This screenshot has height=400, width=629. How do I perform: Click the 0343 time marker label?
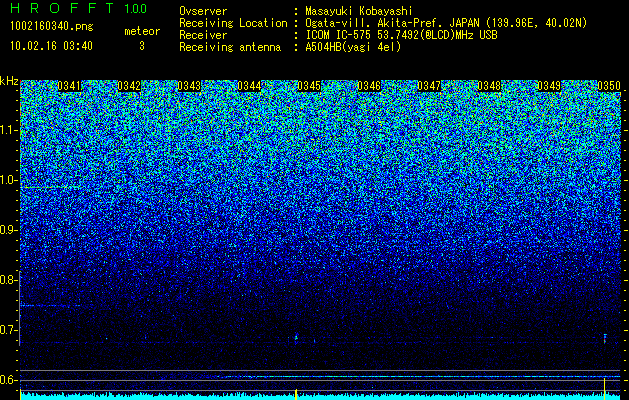189,86
